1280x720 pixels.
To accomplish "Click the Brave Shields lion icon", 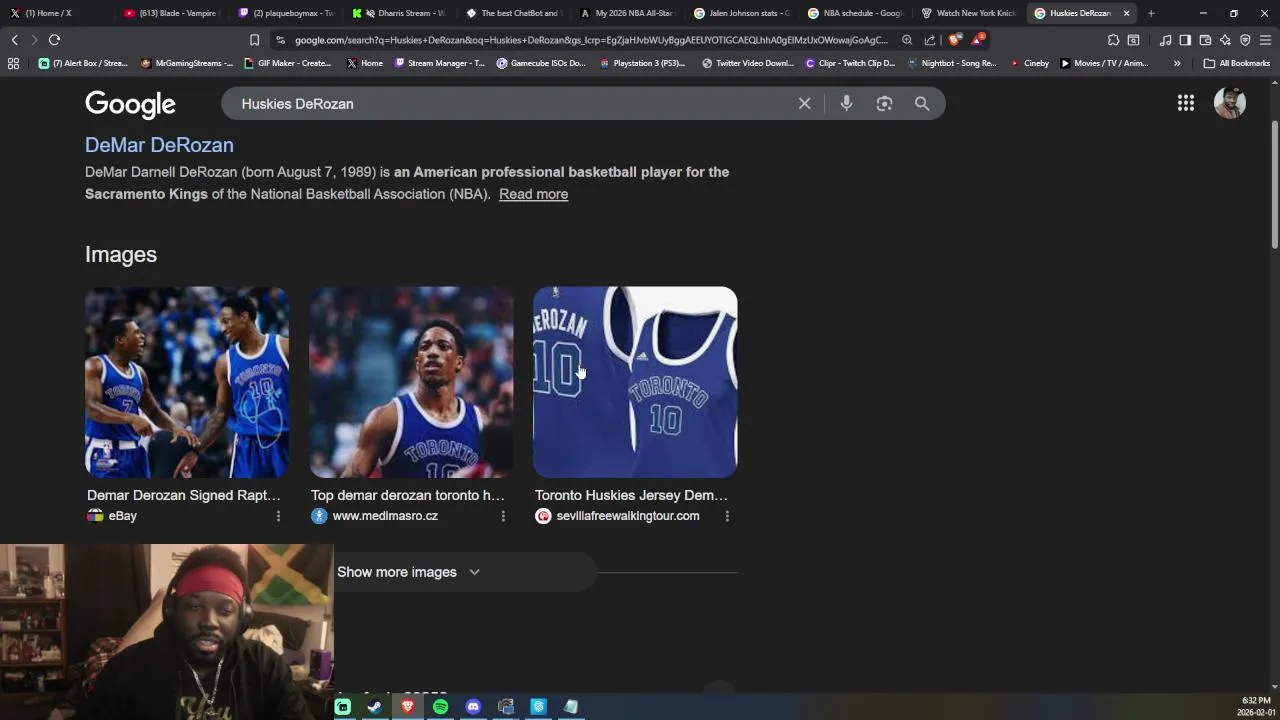I will coord(953,40).
